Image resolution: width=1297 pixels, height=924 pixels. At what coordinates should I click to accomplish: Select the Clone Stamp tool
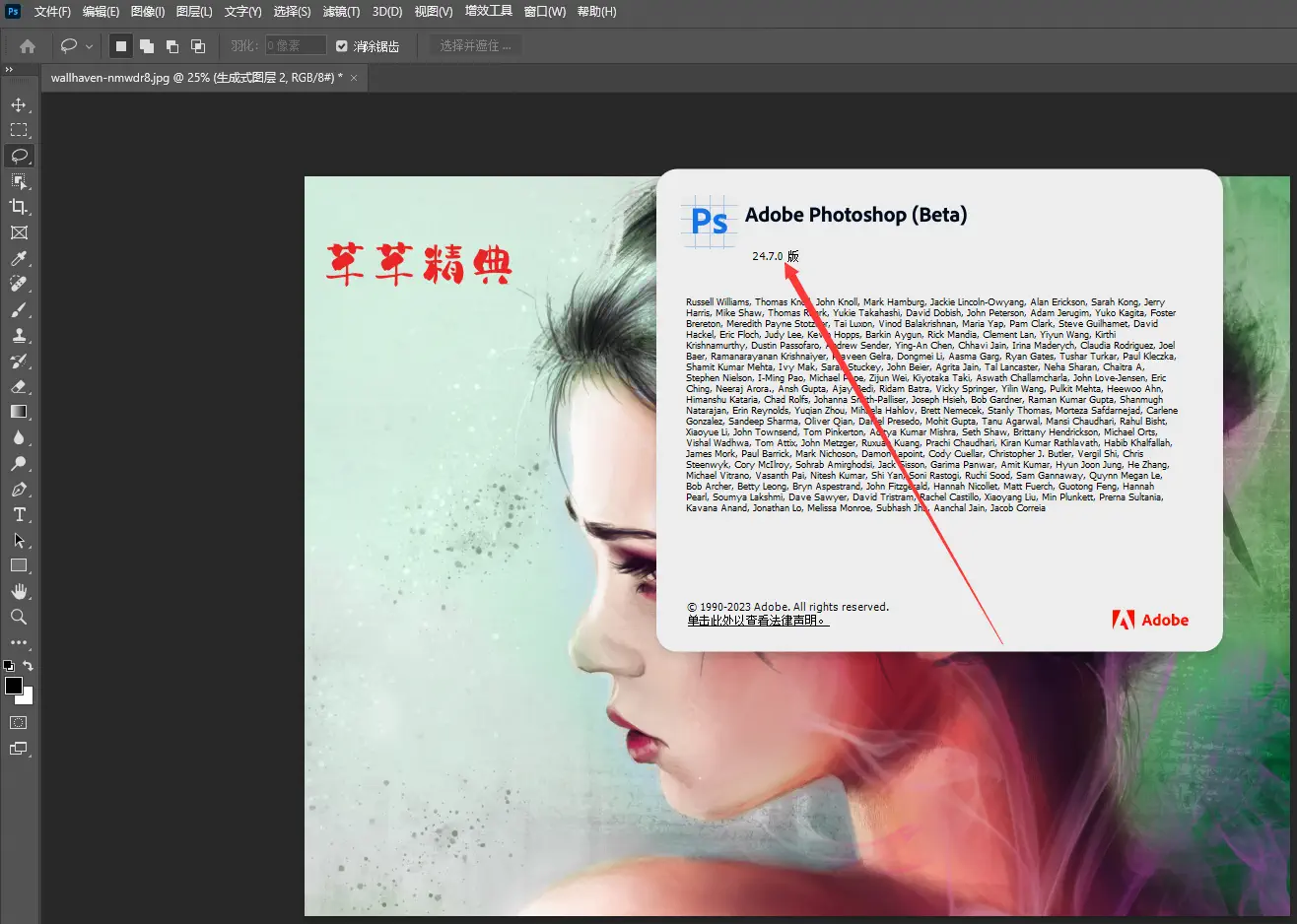pyautogui.click(x=19, y=335)
